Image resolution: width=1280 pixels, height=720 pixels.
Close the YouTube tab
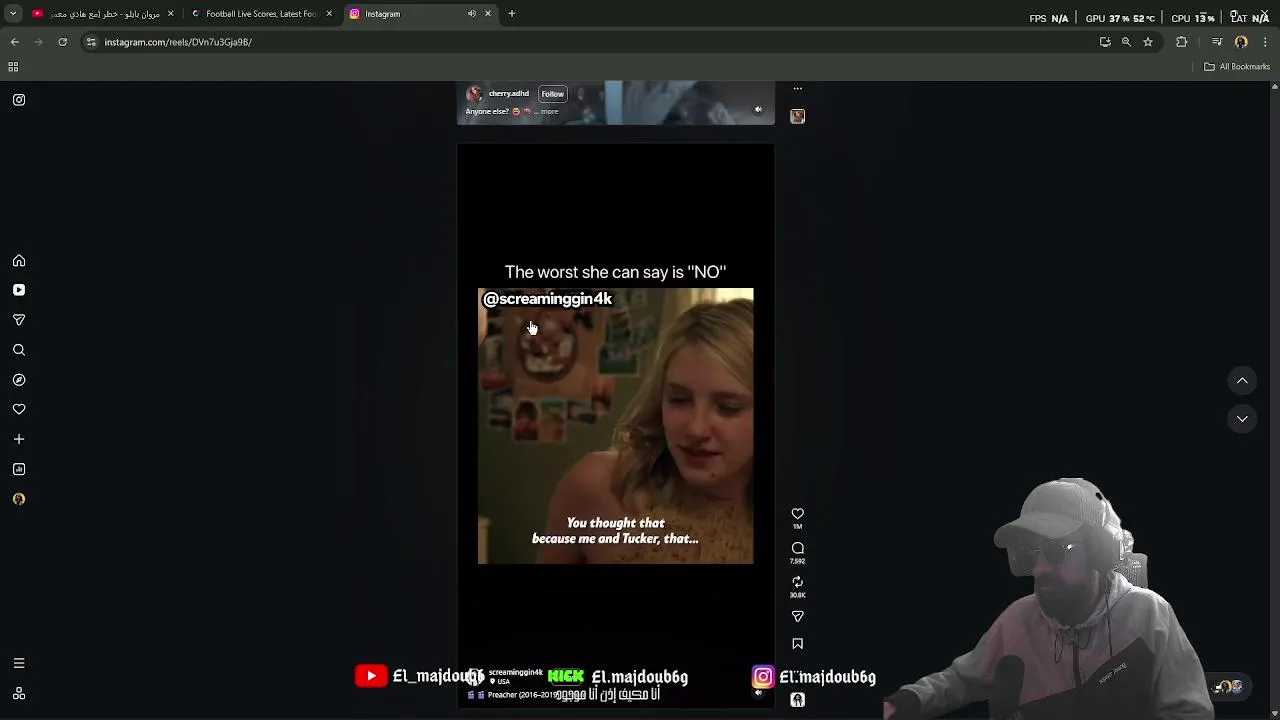coord(170,14)
